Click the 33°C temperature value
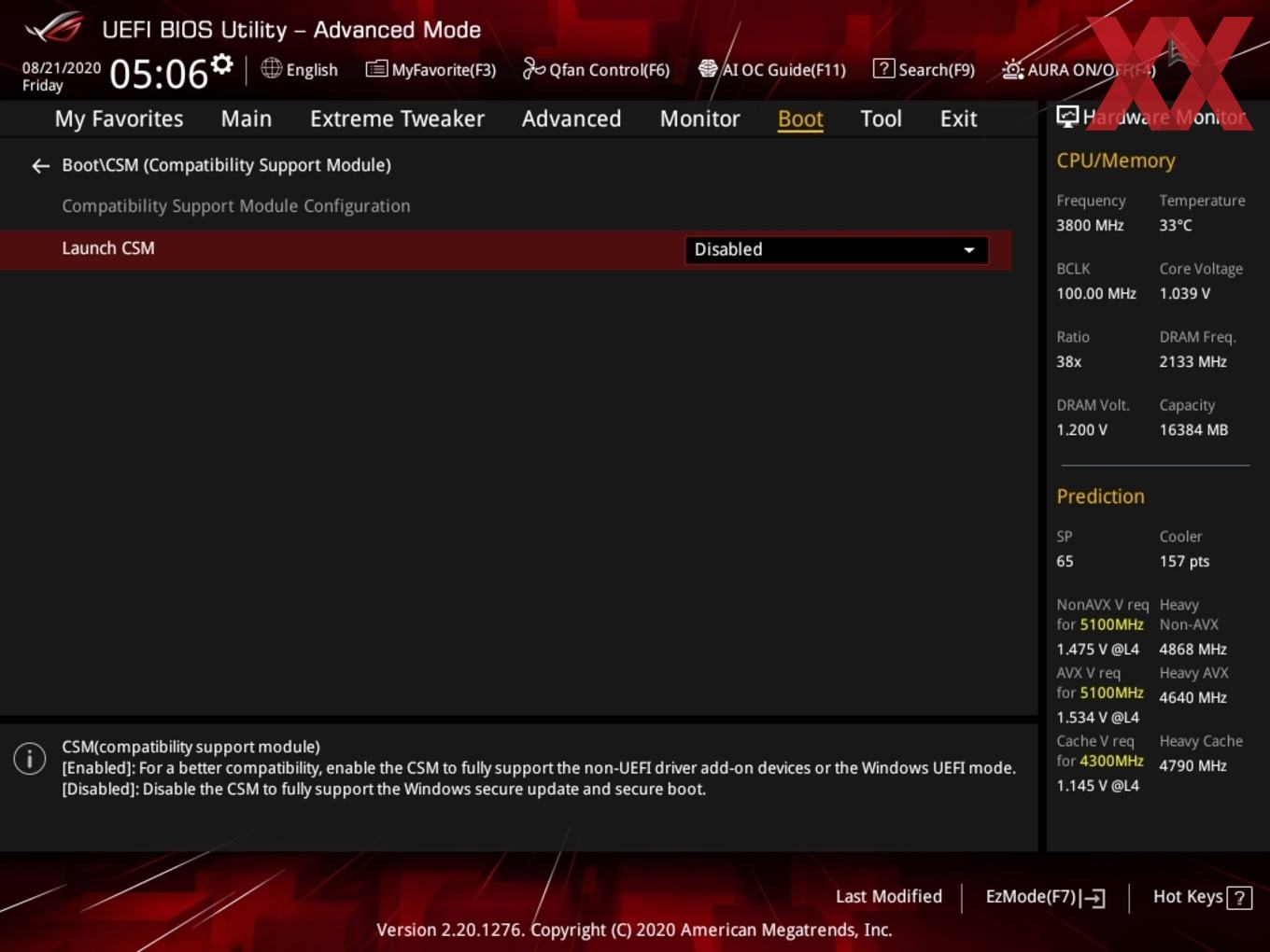1270x952 pixels. [x=1176, y=225]
